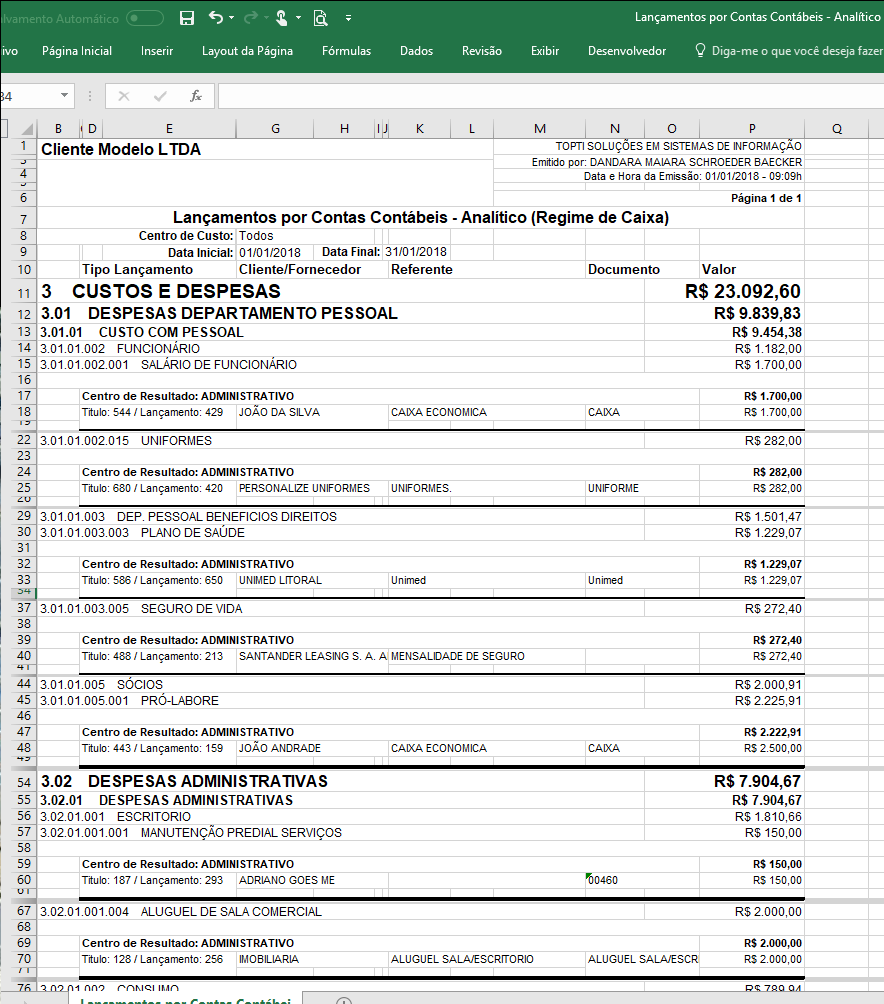Select the Dados ribbon tab
The height and width of the screenshot is (1004, 884).
(416, 51)
